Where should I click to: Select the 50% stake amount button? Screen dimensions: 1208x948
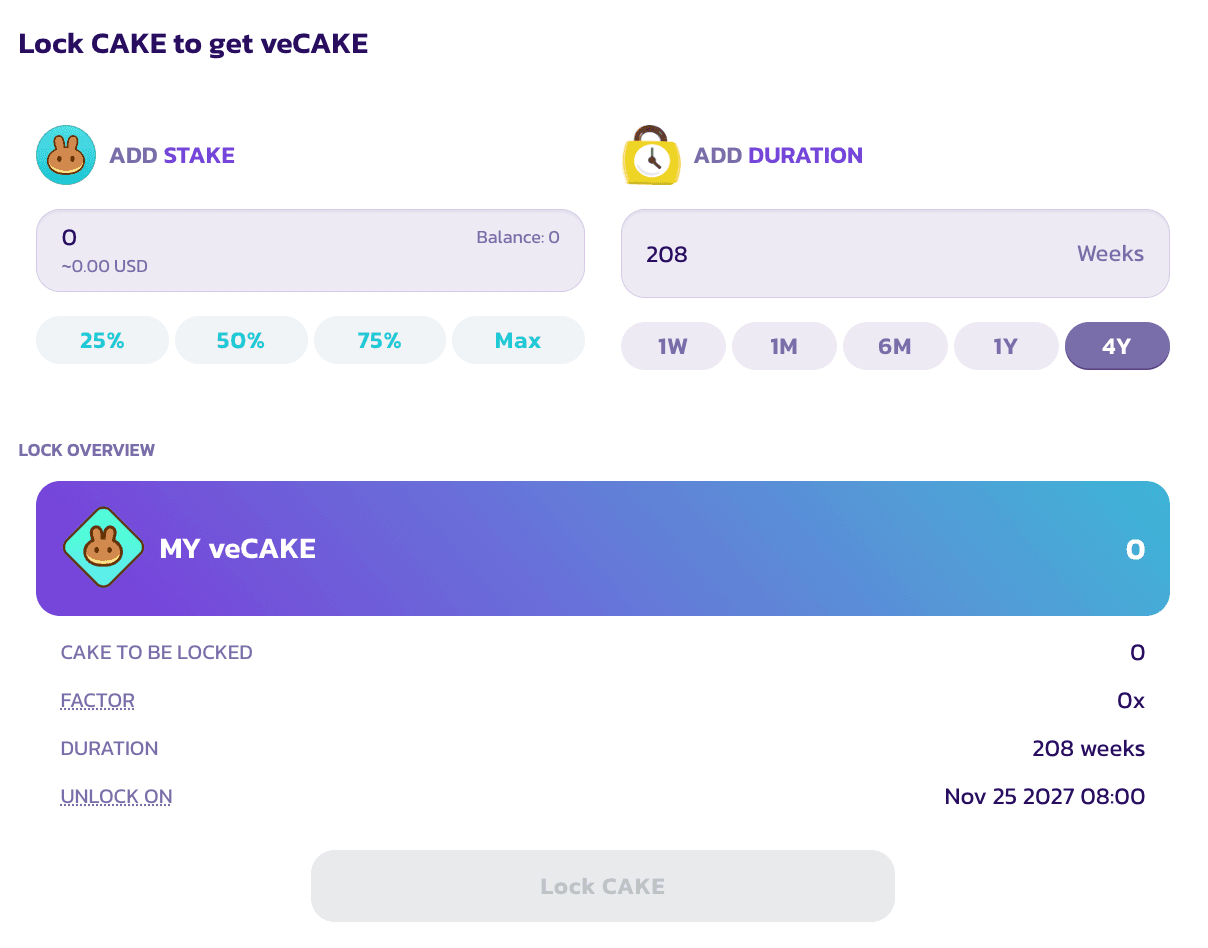click(241, 341)
